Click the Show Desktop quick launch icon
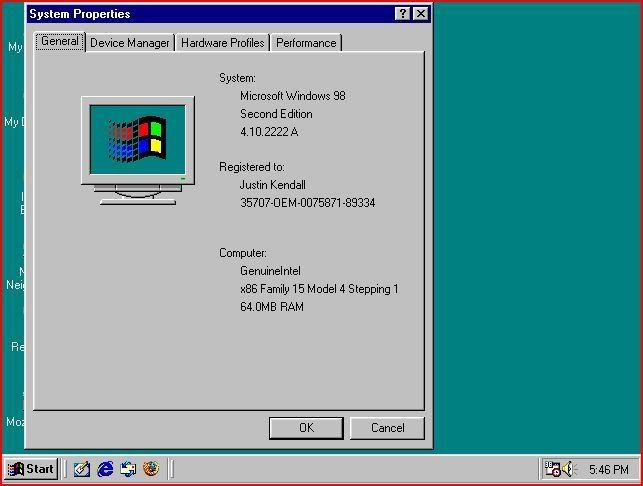Screen dimensions: 643x486 pyautogui.click(x=82, y=469)
